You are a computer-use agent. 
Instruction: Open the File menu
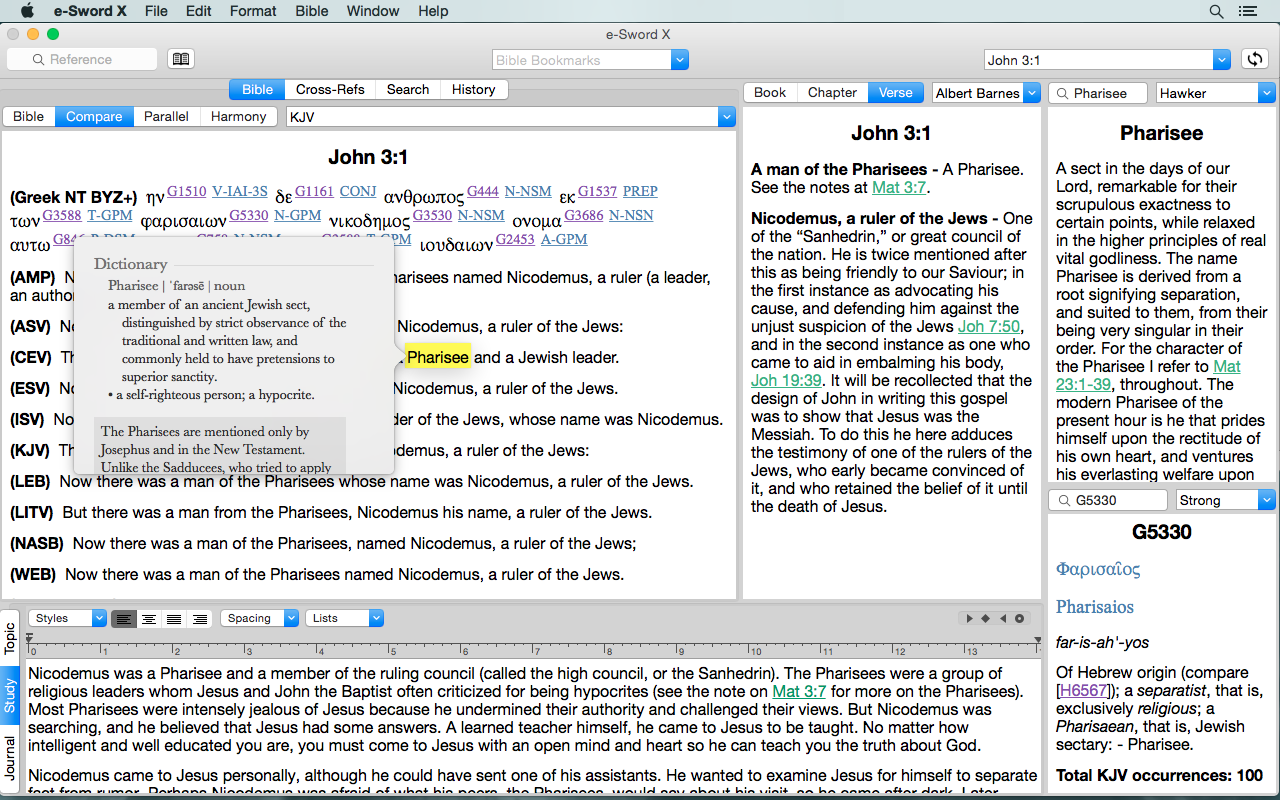[x=156, y=11]
